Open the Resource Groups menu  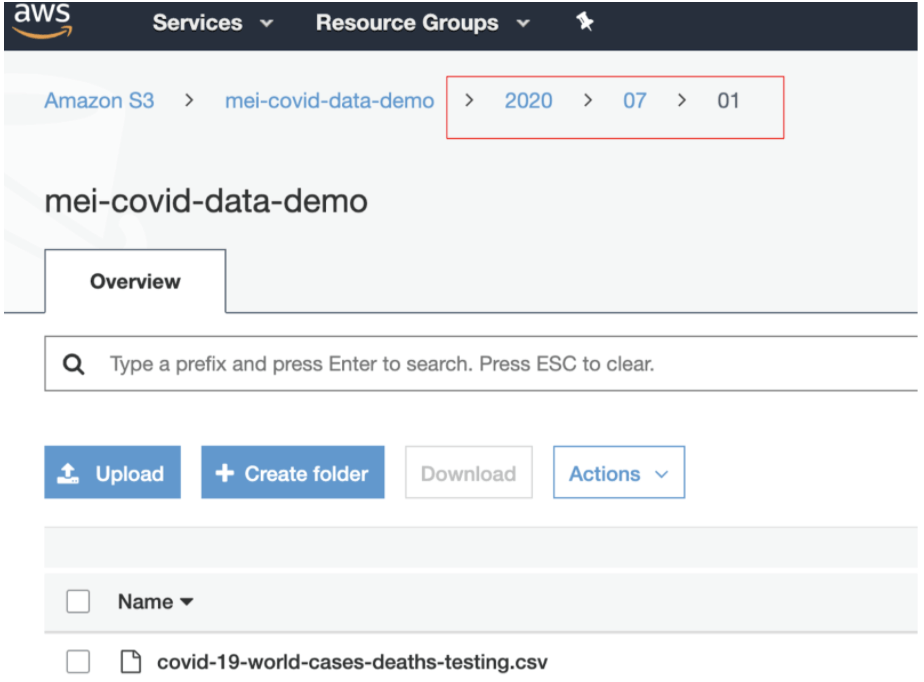pyautogui.click(x=423, y=22)
